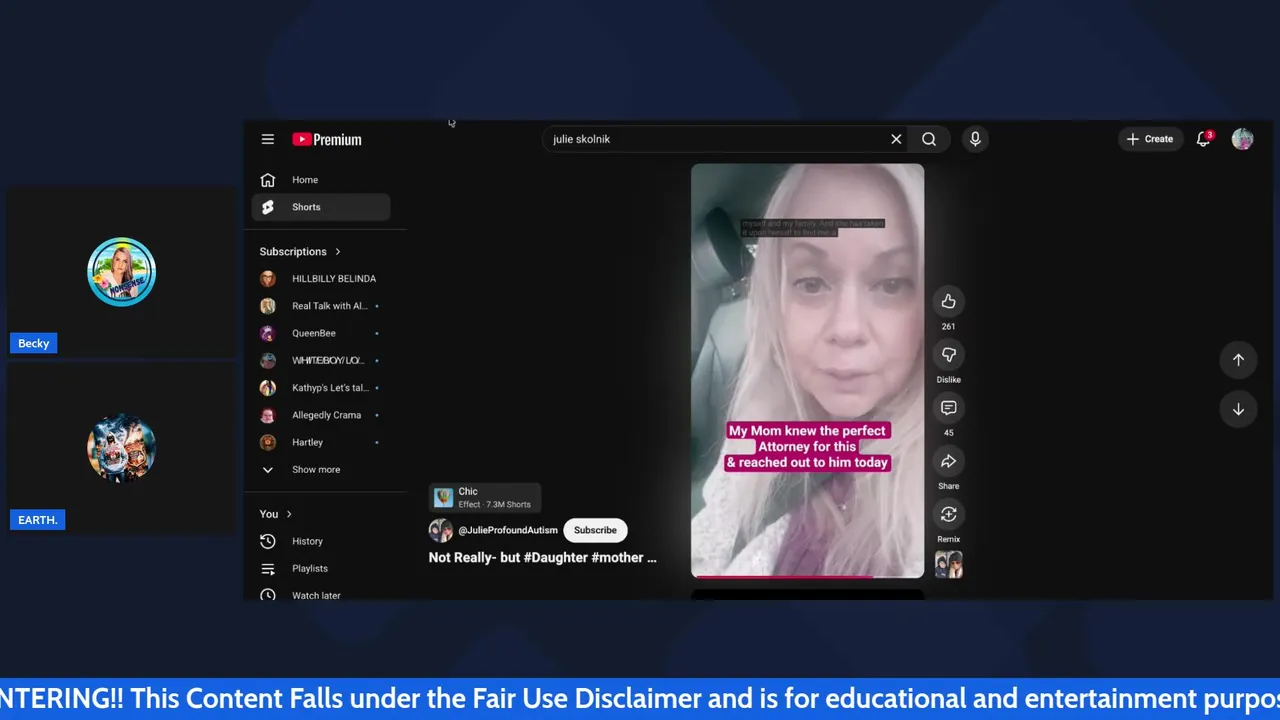Click the short's title Not Really- but #Daughter
Screen dimensions: 1280x720
[x=542, y=558]
